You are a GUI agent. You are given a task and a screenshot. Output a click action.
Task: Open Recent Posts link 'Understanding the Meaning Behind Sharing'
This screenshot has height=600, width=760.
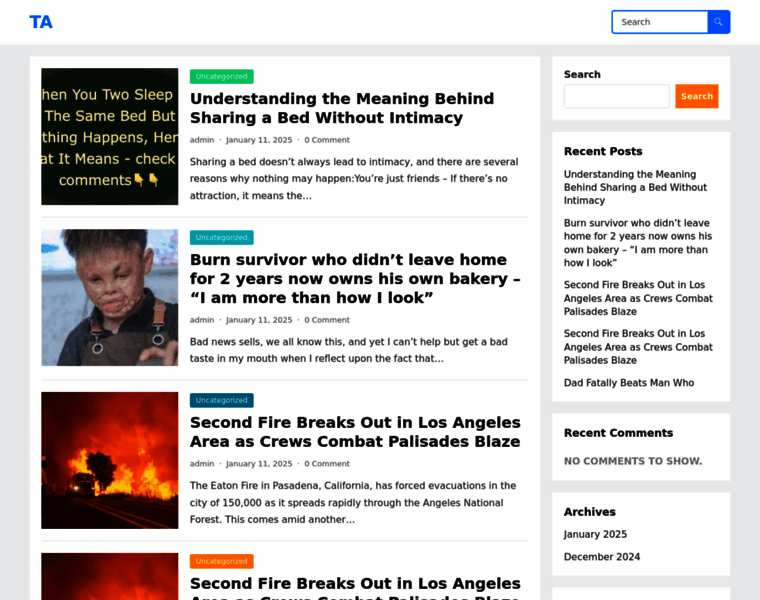coord(635,187)
